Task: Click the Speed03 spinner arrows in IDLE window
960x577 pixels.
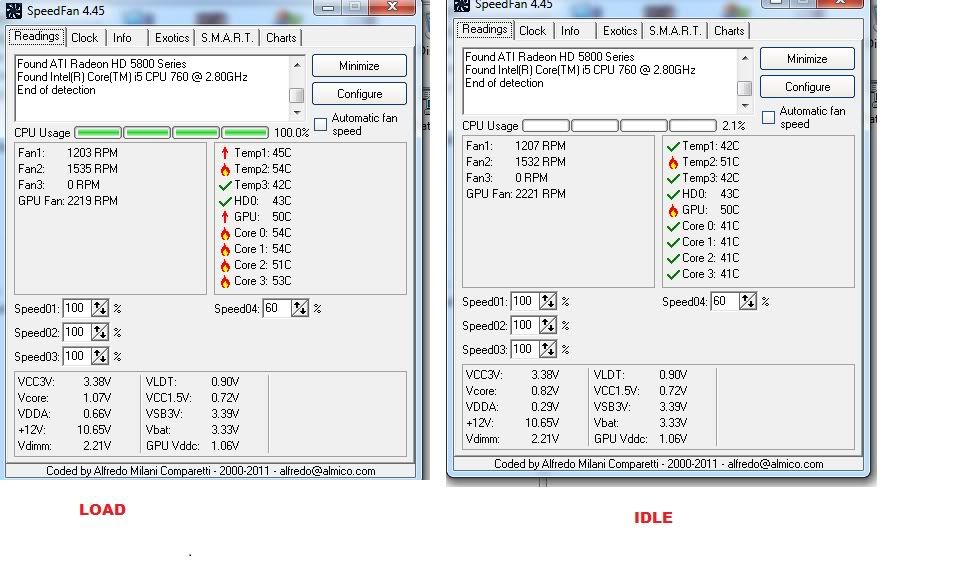Action: (548, 349)
